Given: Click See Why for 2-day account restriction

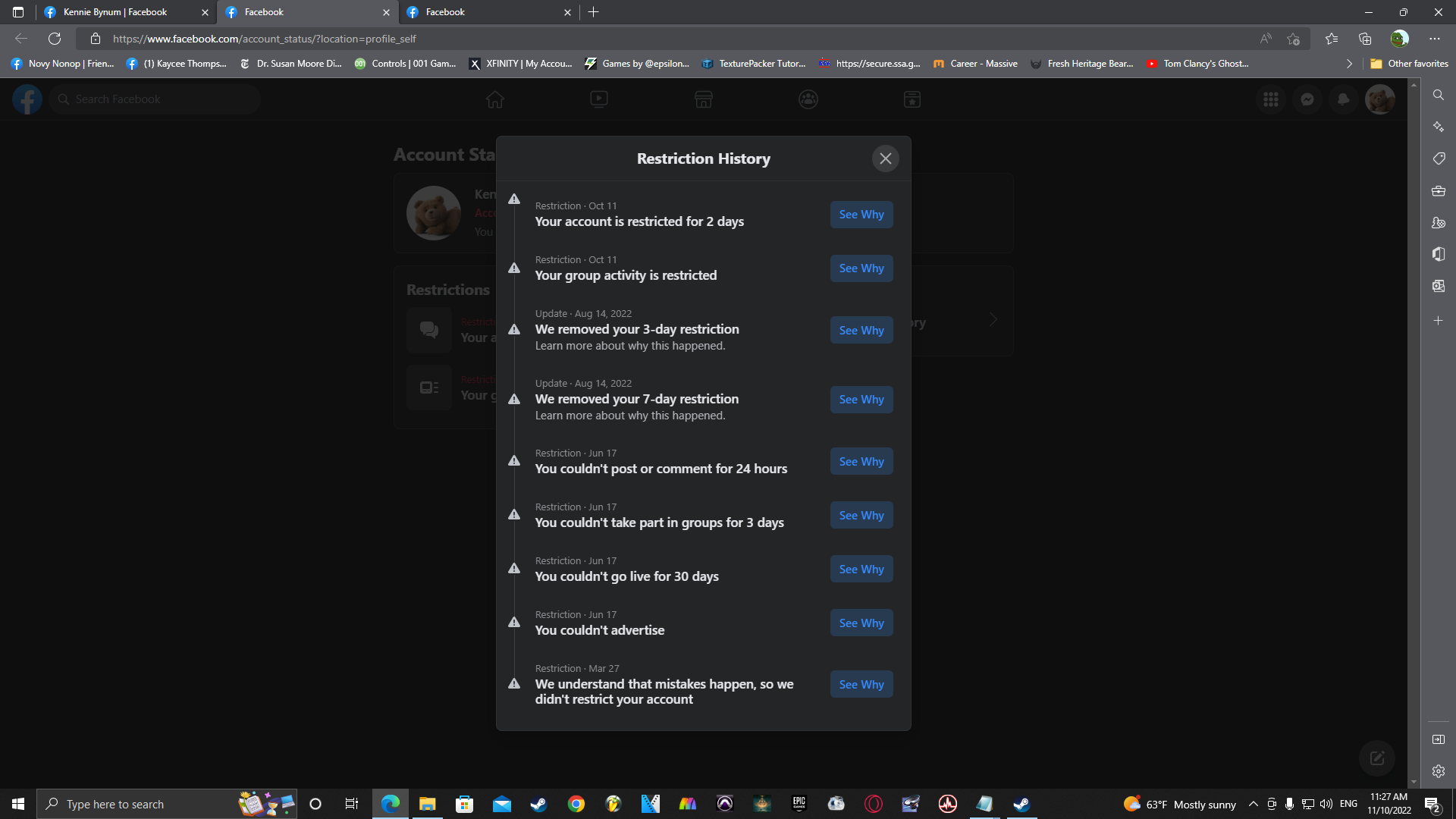Looking at the screenshot, I should [x=861, y=215].
